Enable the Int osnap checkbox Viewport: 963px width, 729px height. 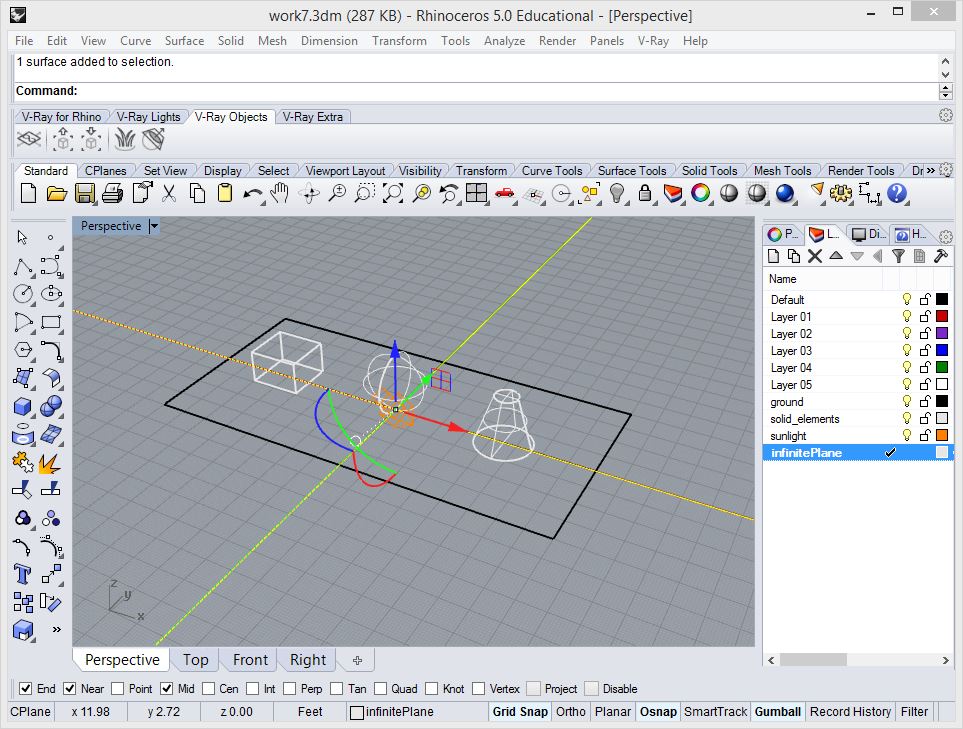pos(252,688)
